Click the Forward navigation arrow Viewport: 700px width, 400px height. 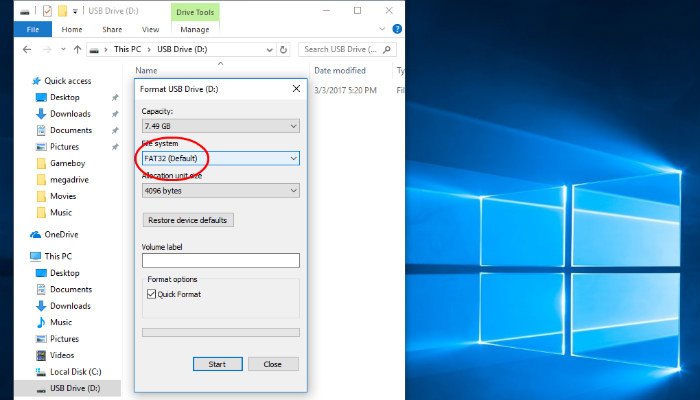pos(47,50)
